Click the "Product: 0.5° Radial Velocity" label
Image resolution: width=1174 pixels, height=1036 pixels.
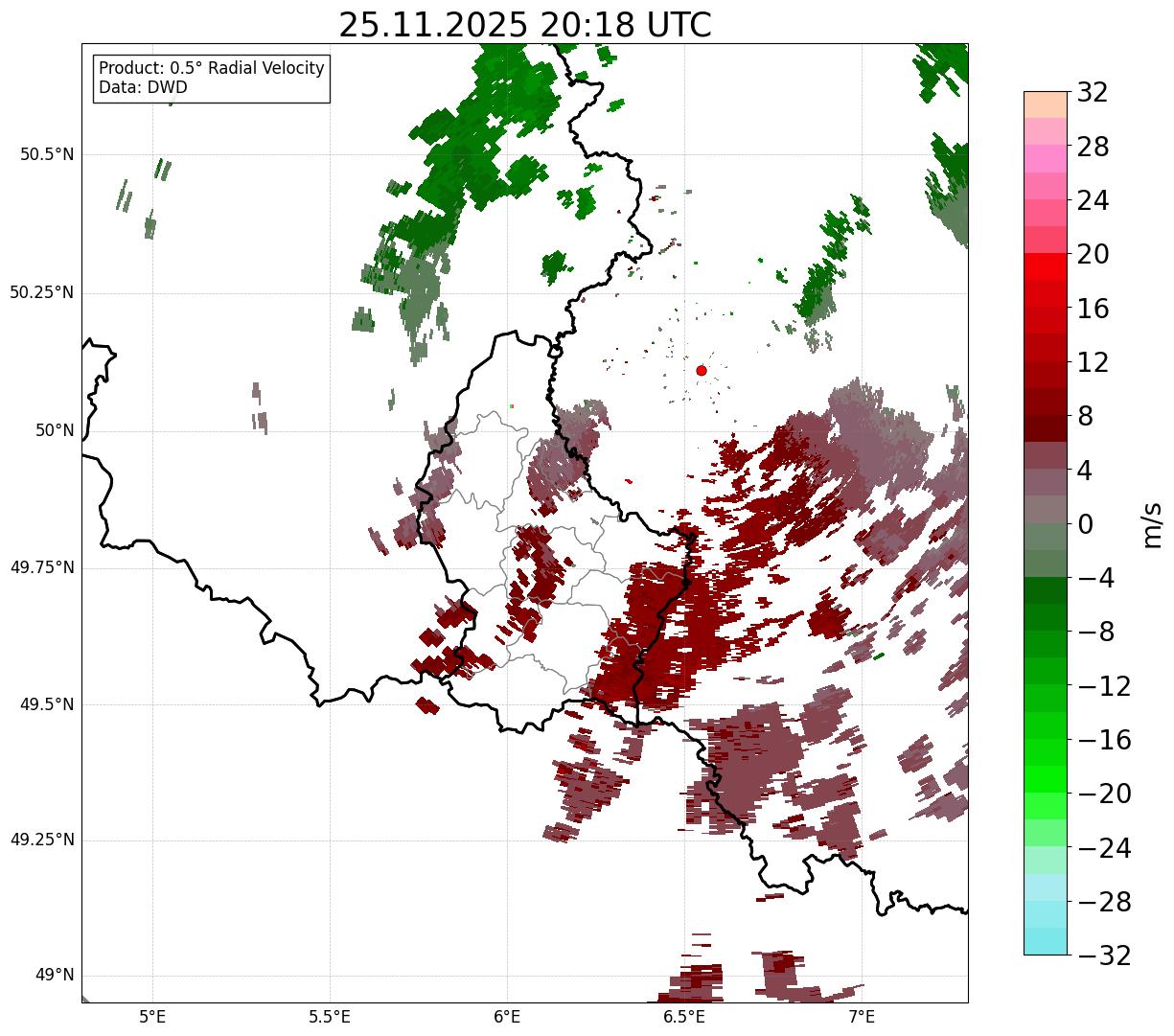coord(212,69)
